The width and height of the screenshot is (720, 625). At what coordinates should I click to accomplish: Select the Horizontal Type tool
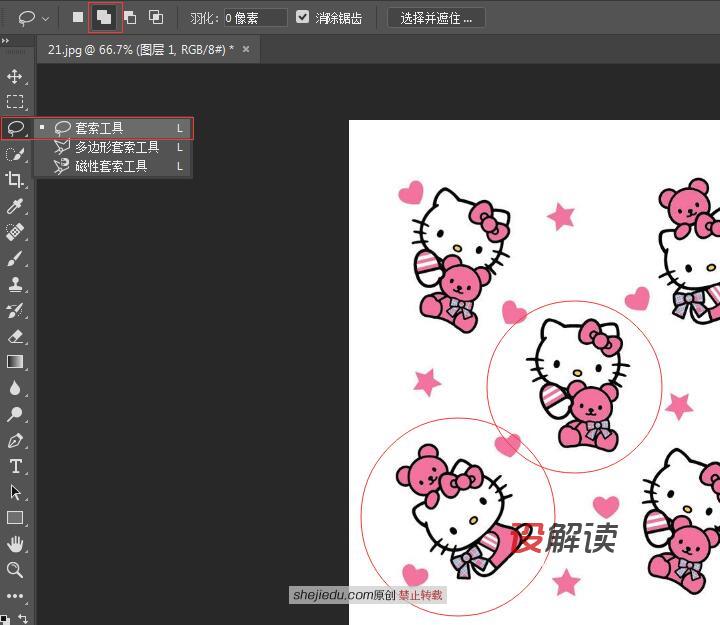click(x=15, y=467)
